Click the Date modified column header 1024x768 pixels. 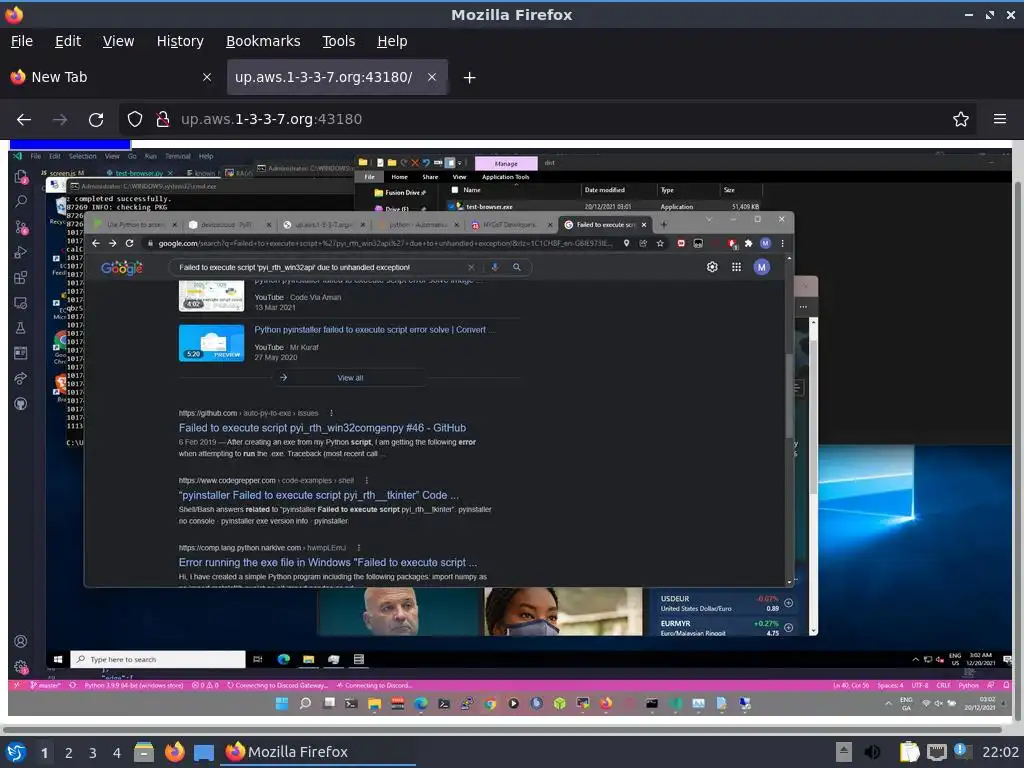[x=605, y=190]
